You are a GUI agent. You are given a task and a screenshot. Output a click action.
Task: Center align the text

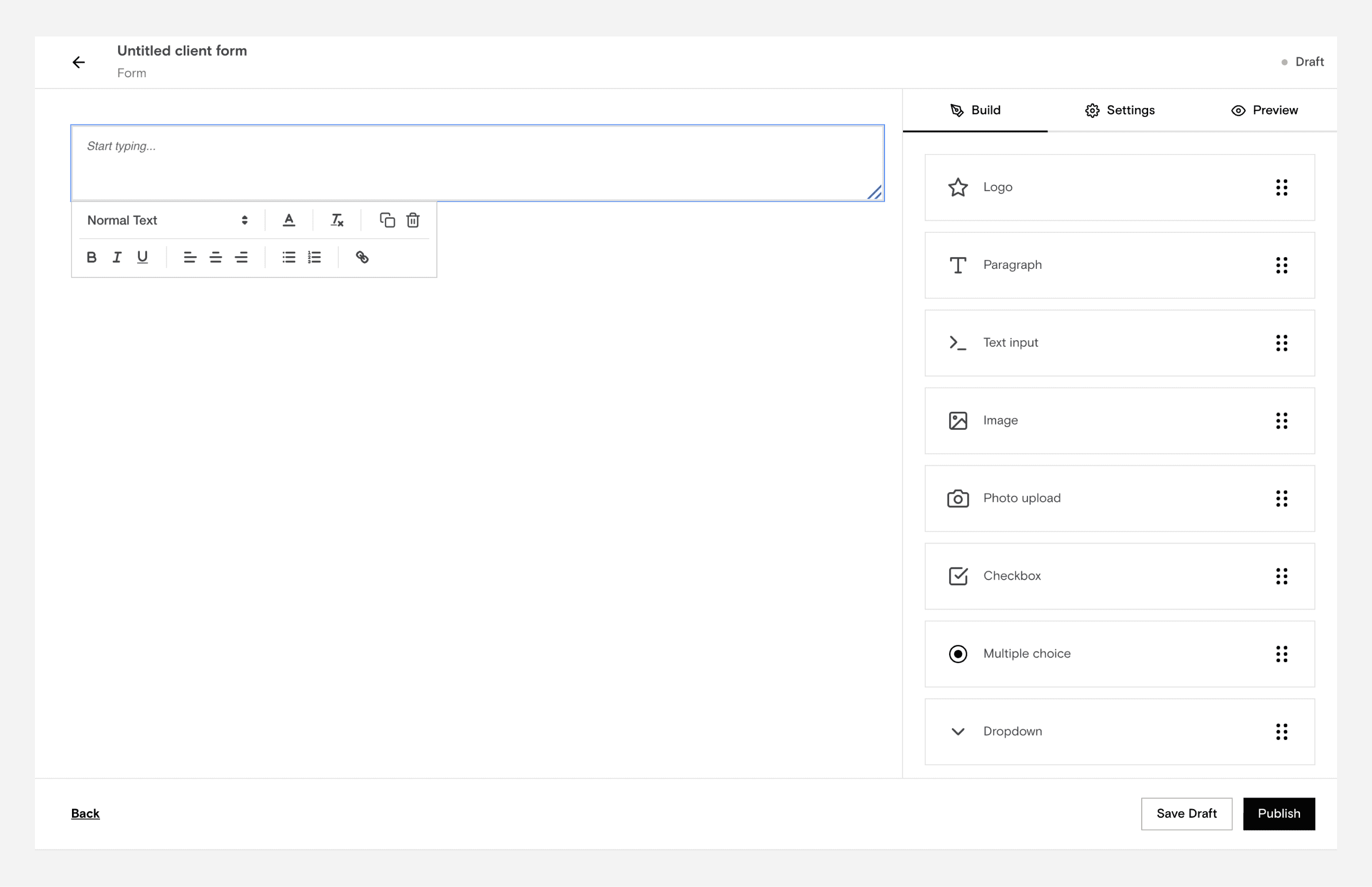click(215, 257)
